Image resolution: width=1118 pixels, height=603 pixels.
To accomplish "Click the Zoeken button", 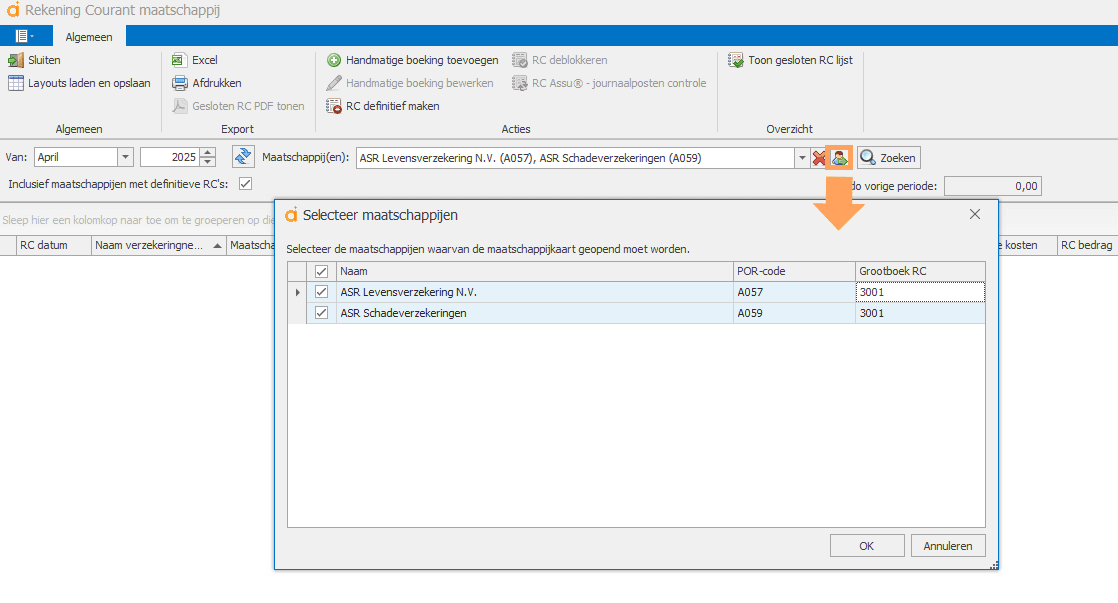I will [x=888, y=158].
